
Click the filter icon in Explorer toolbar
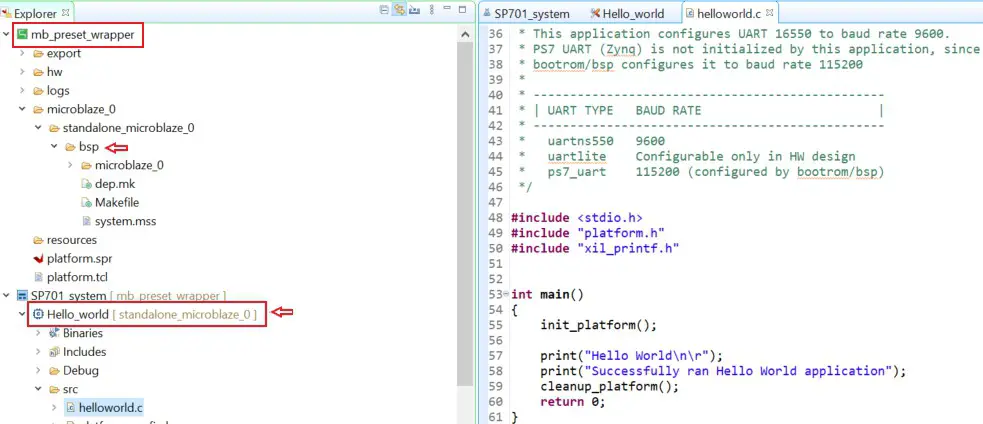(414, 10)
